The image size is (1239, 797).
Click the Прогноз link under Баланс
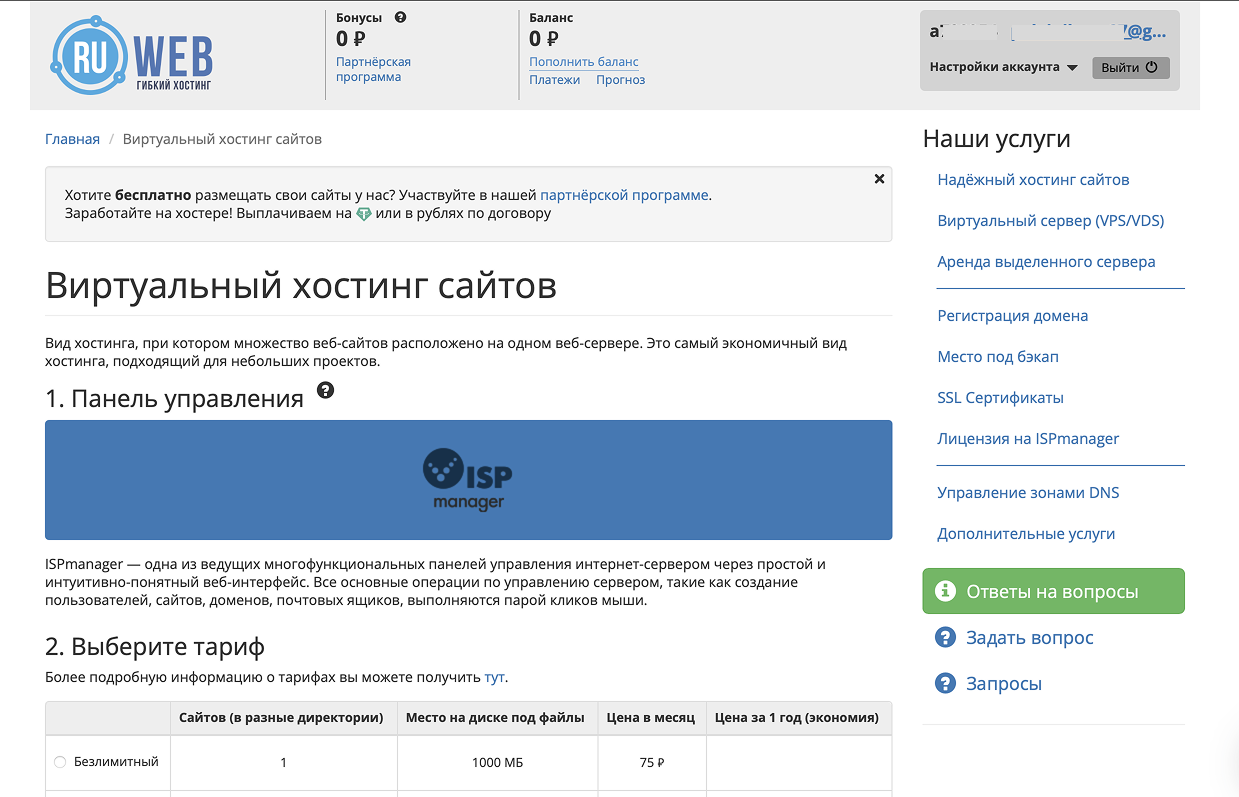(x=620, y=79)
